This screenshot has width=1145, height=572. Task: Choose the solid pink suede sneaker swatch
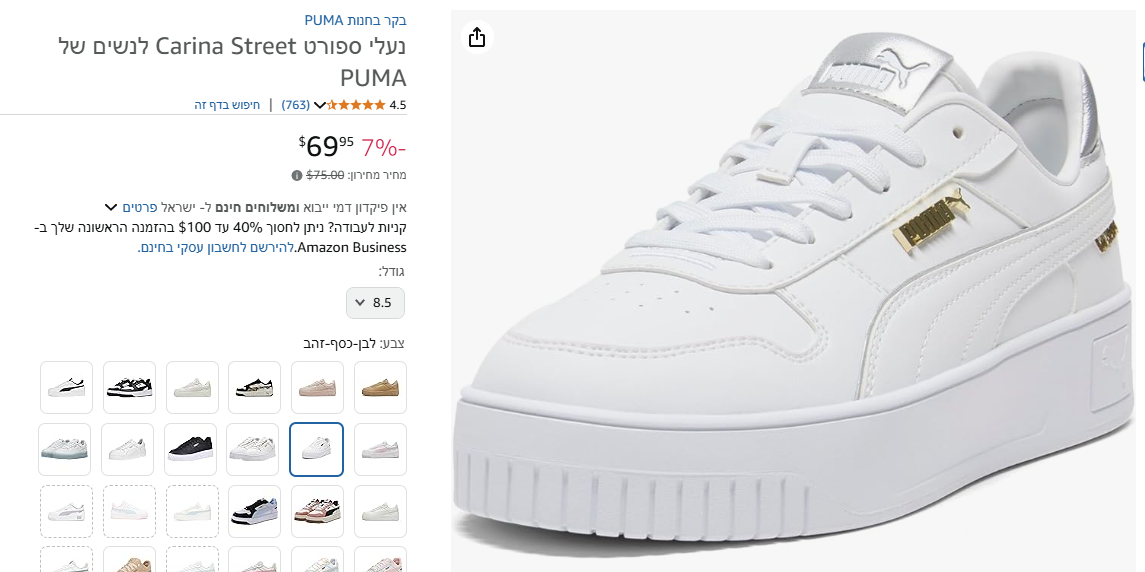click(317, 387)
